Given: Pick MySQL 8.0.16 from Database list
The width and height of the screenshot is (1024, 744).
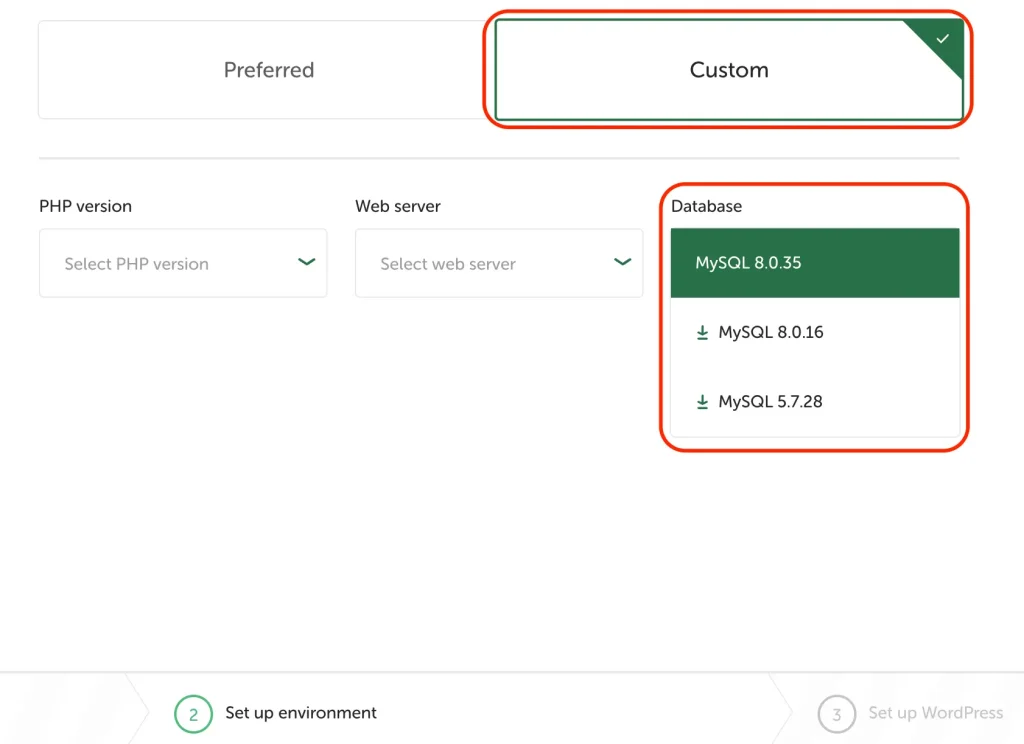Looking at the screenshot, I should point(771,333).
